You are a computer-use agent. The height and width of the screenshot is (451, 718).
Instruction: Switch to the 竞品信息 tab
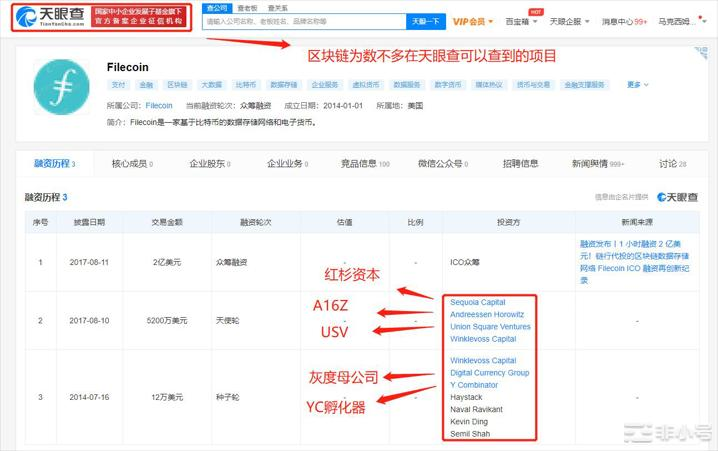click(x=365, y=163)
